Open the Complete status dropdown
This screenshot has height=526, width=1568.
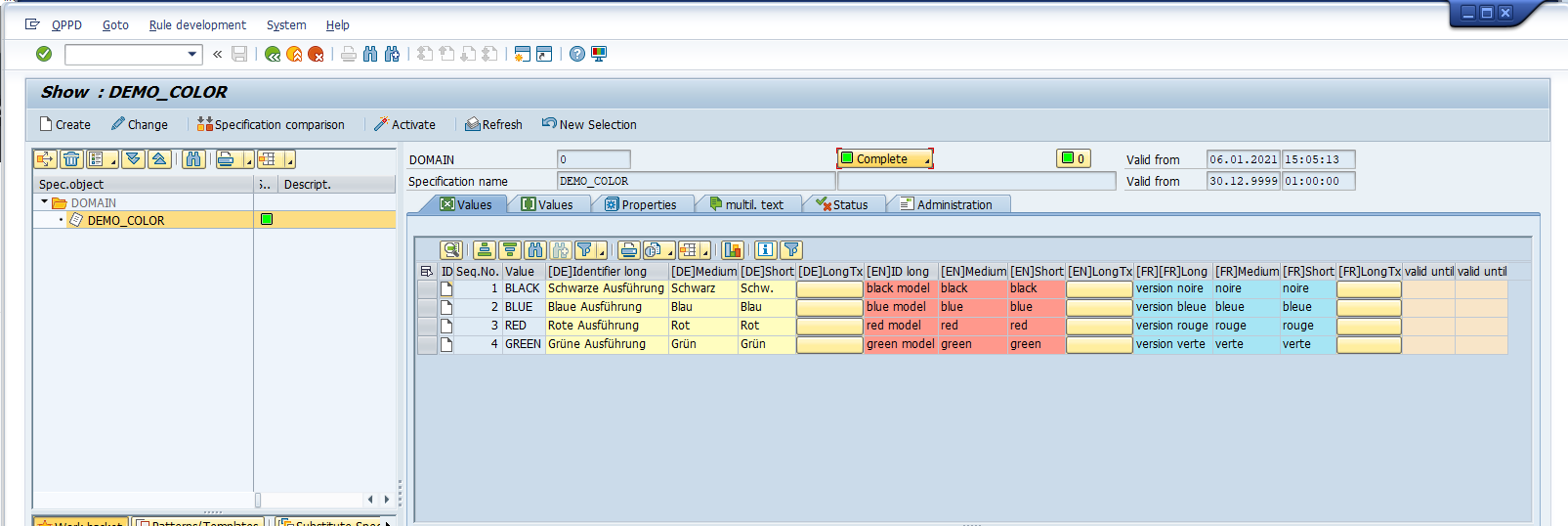click(926, 159)
